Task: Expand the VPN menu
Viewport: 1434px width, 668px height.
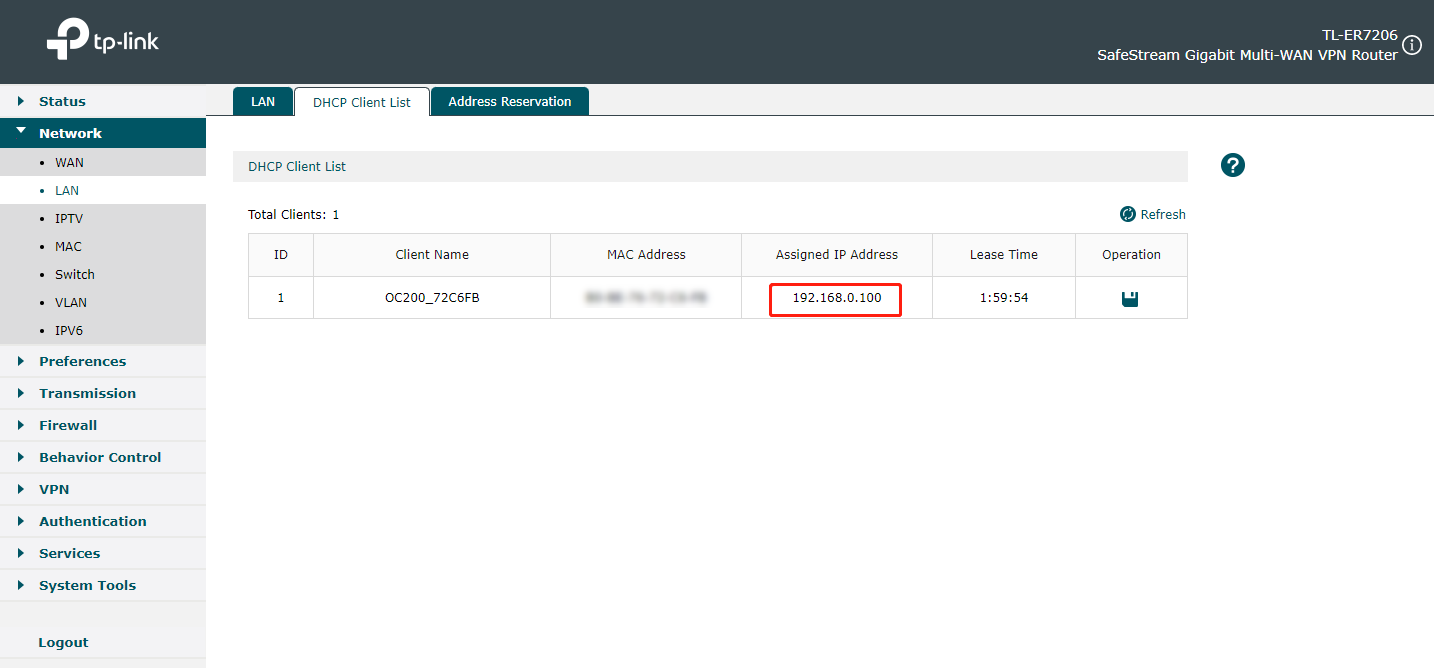Action: coord(53,489)
